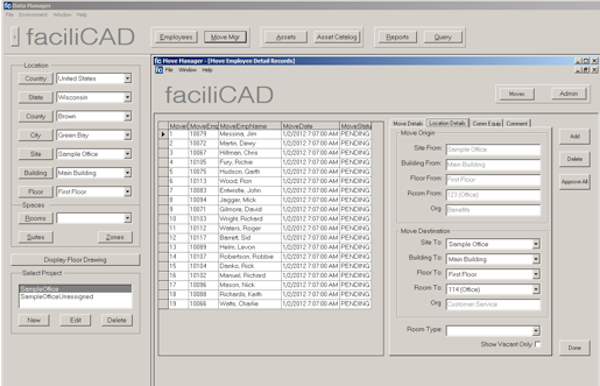Open the Room To dropdown
This screenshot has width=600, height=386.
click(x=536, y=290)
